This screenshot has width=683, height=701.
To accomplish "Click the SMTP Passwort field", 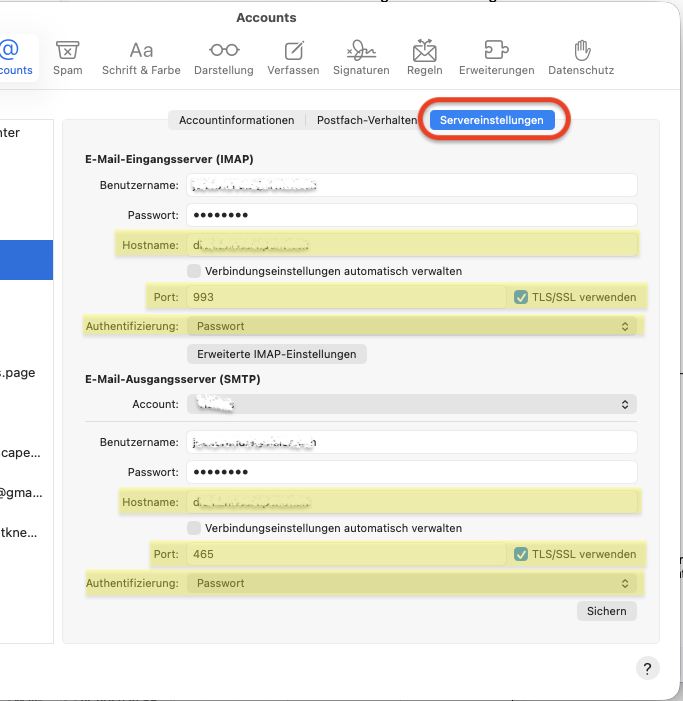I will pos(412,472).
